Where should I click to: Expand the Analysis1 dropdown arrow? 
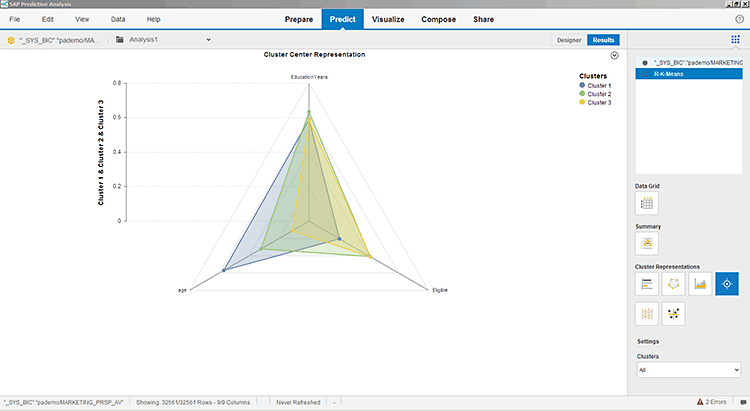[x=209, y=40]
